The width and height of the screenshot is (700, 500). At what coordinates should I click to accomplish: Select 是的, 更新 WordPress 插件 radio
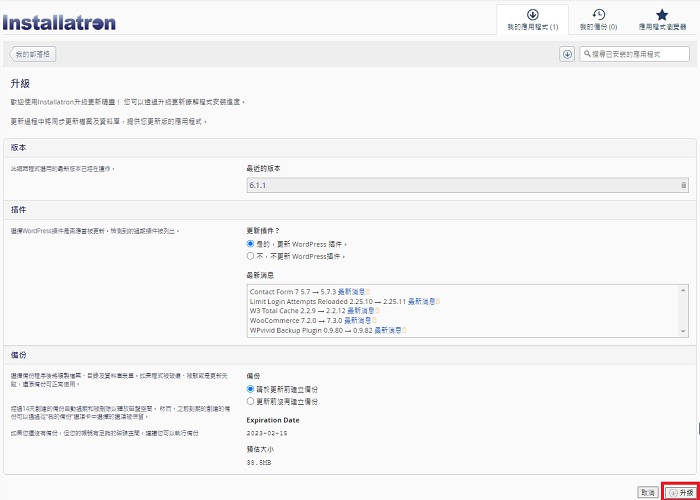[x=250, y=244]
